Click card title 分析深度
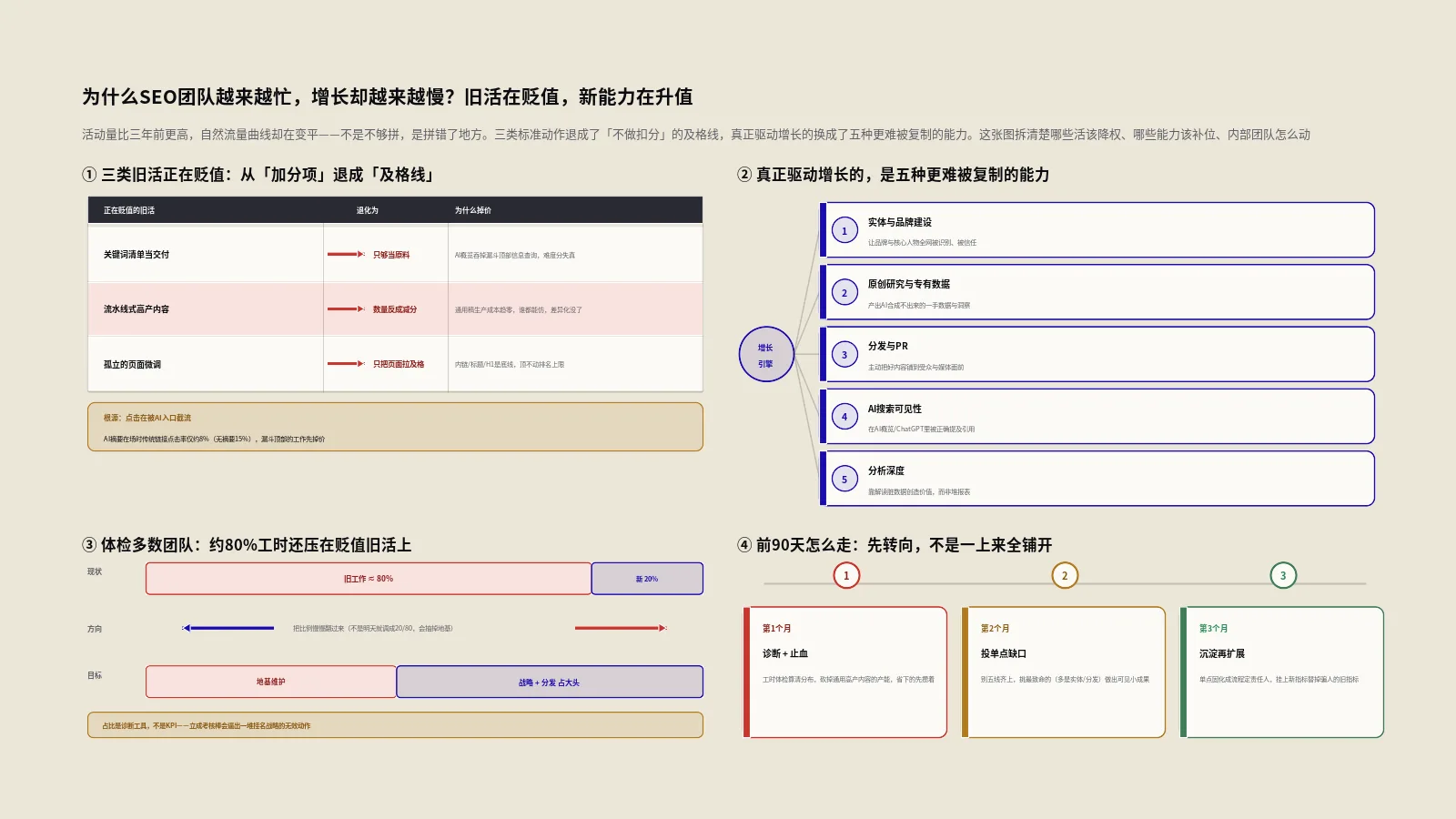This screenshot has width=1456, height=819. pyautogui.click(x=886, y=470)
